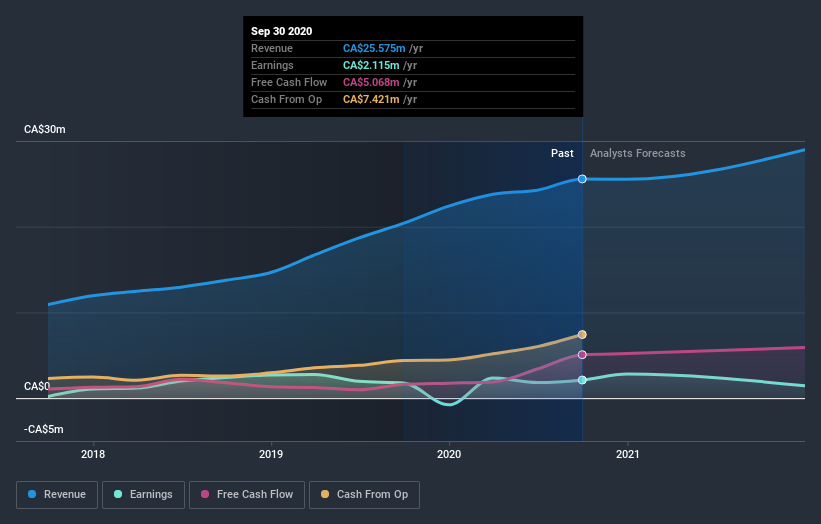Click the 2019 x-axis label
Image resolution: width=821 pixels, height=524 pixels.
point(271,454)
